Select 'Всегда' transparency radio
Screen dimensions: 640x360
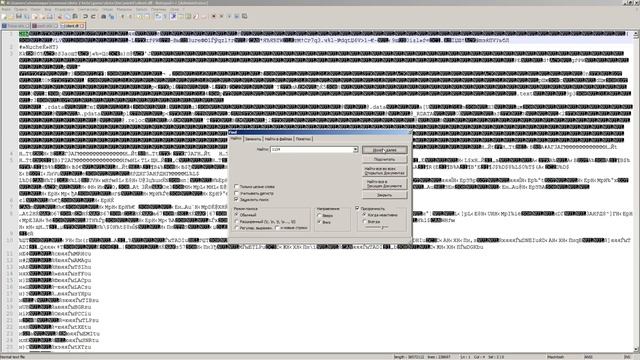pos(364,221)
